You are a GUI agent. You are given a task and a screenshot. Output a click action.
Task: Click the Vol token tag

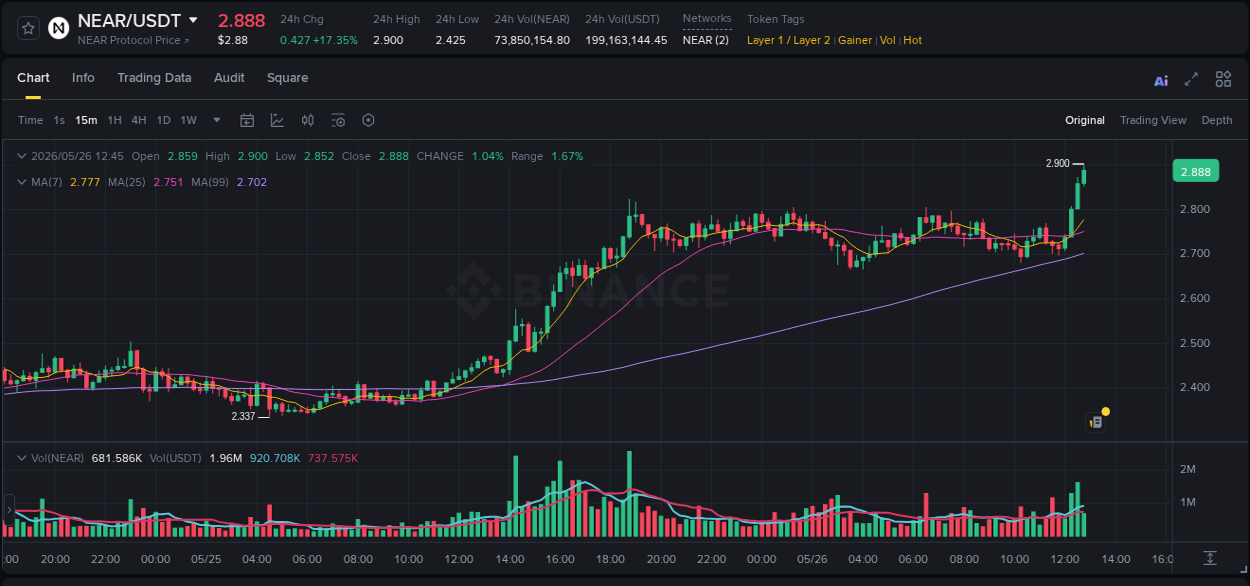click(888, 40)
